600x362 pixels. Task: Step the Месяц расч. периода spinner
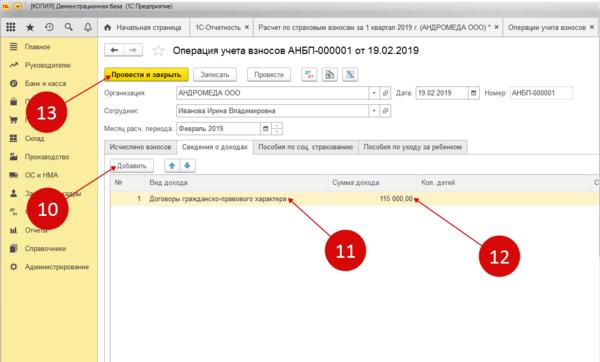tap(277, 129)
